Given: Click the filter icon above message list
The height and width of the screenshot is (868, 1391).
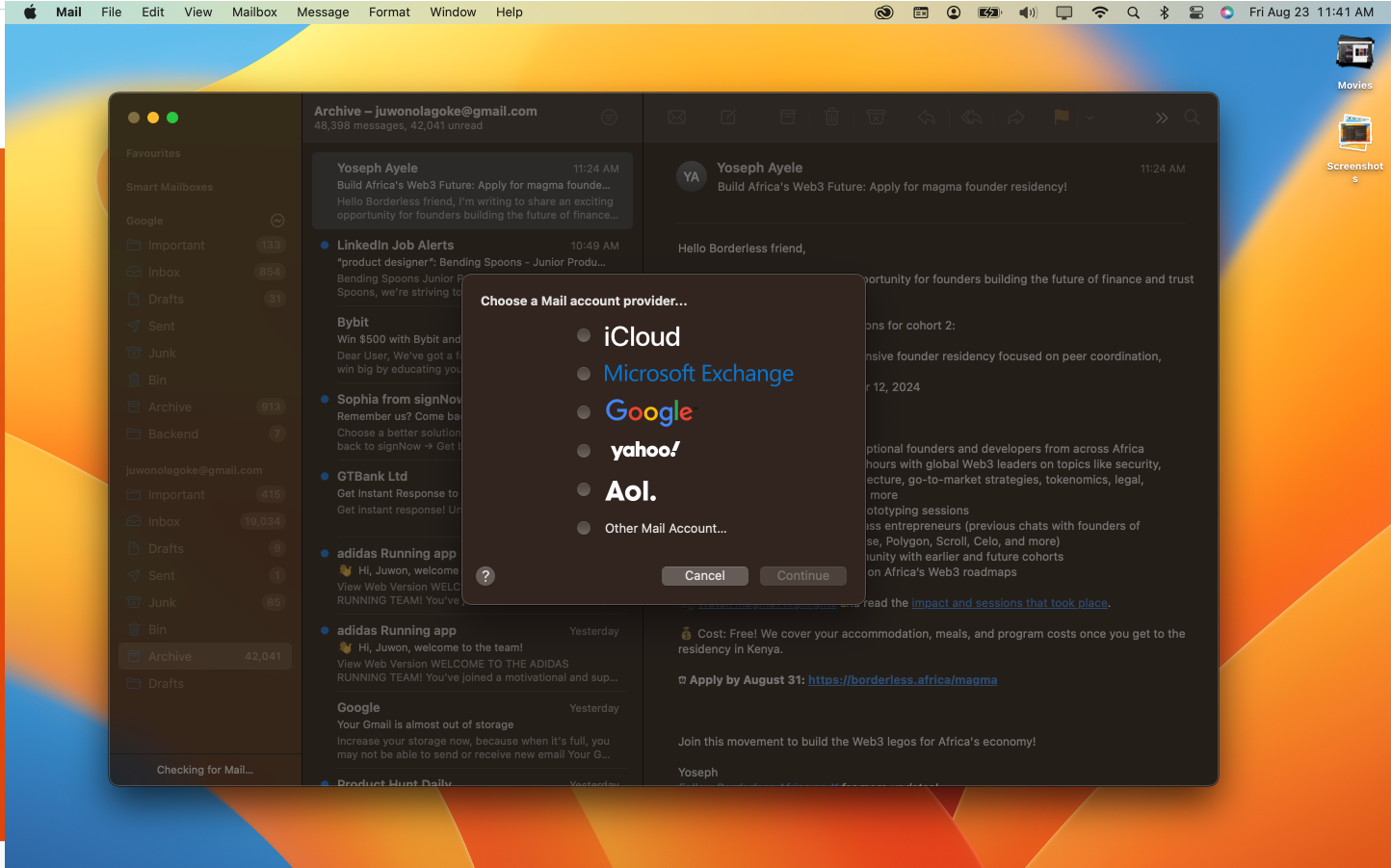Looking at the screenshot, I should coord(609,118).
